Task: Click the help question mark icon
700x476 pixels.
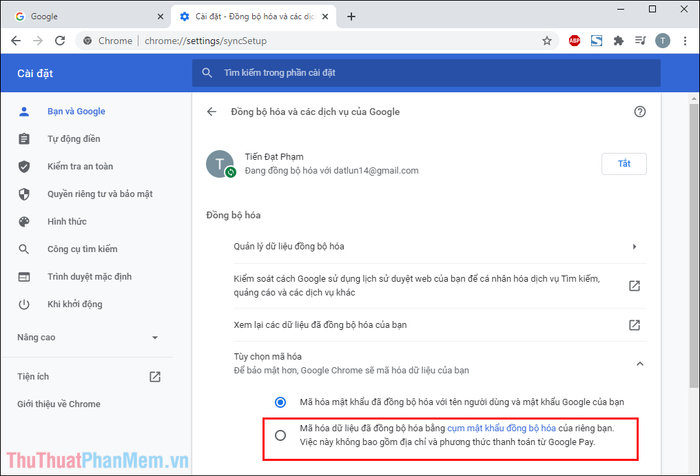Action: tap(640, 112)
